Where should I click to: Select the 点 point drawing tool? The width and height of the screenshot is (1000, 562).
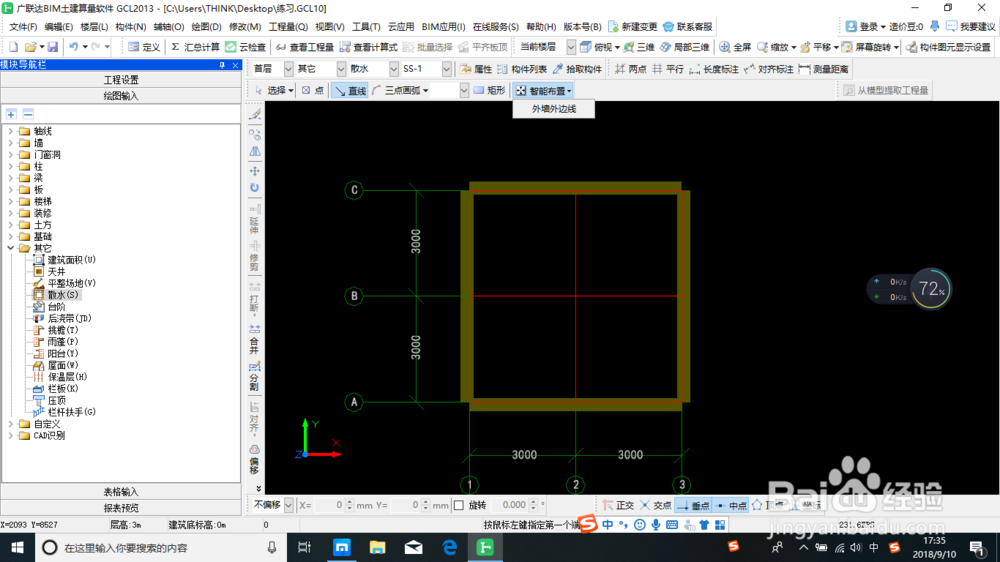click(x=312, y=91)
